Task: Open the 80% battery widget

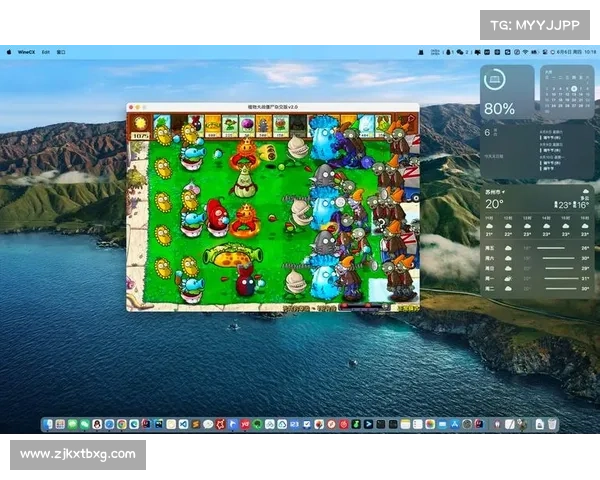Action: 507,92
